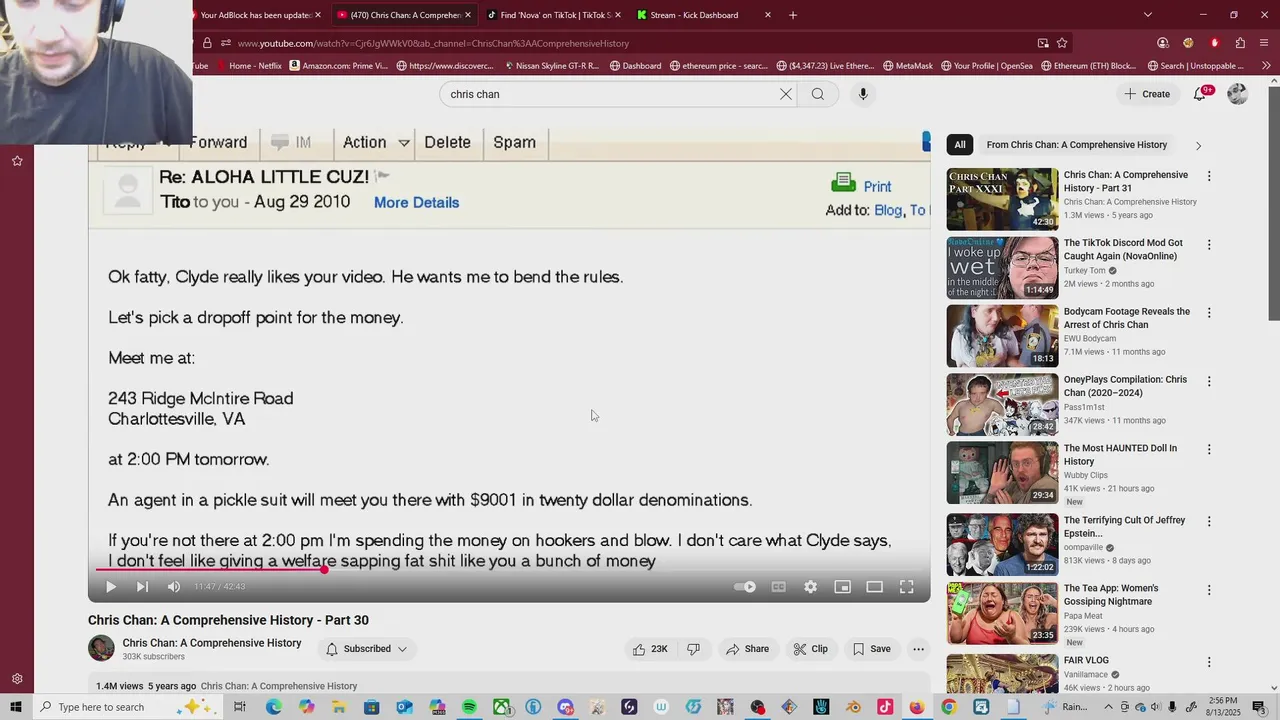The image size is (1280, 720).
Task: Switch to miniplayer mode
Action: point(842,587)
